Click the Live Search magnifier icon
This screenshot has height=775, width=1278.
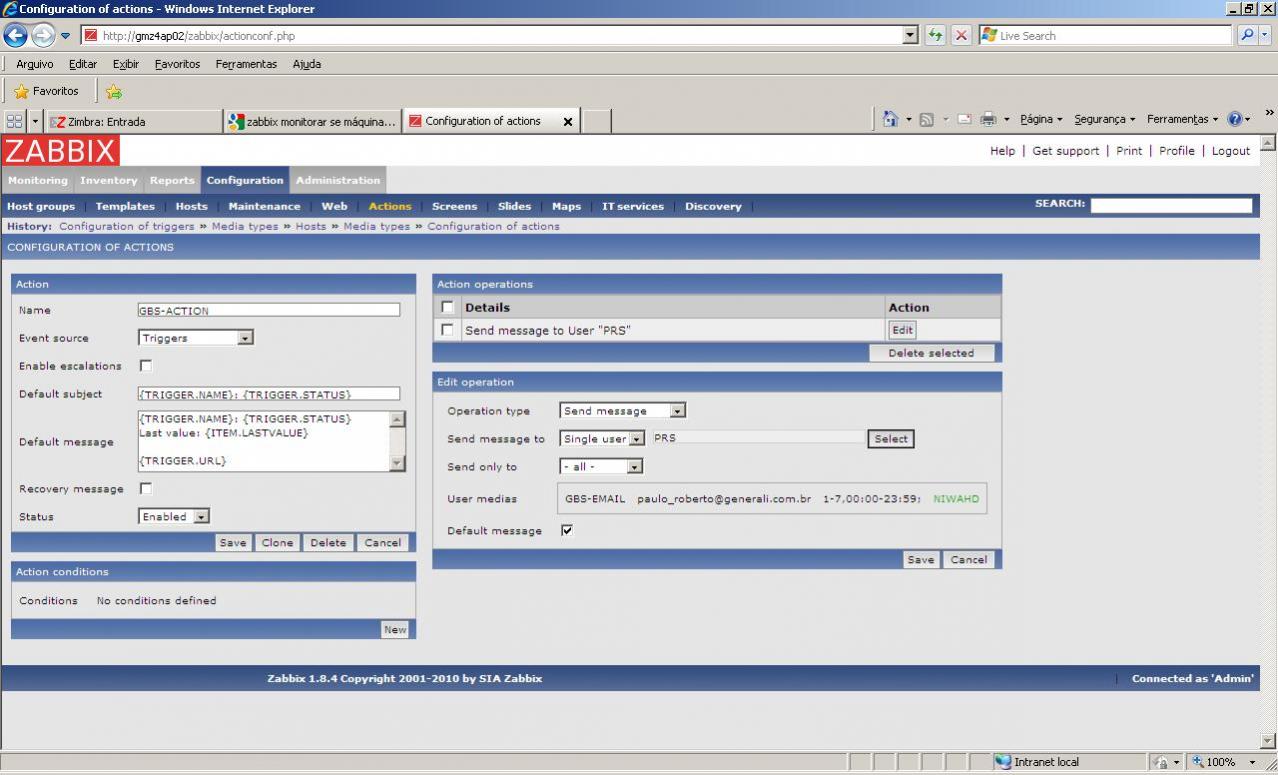pos(1247,35)
